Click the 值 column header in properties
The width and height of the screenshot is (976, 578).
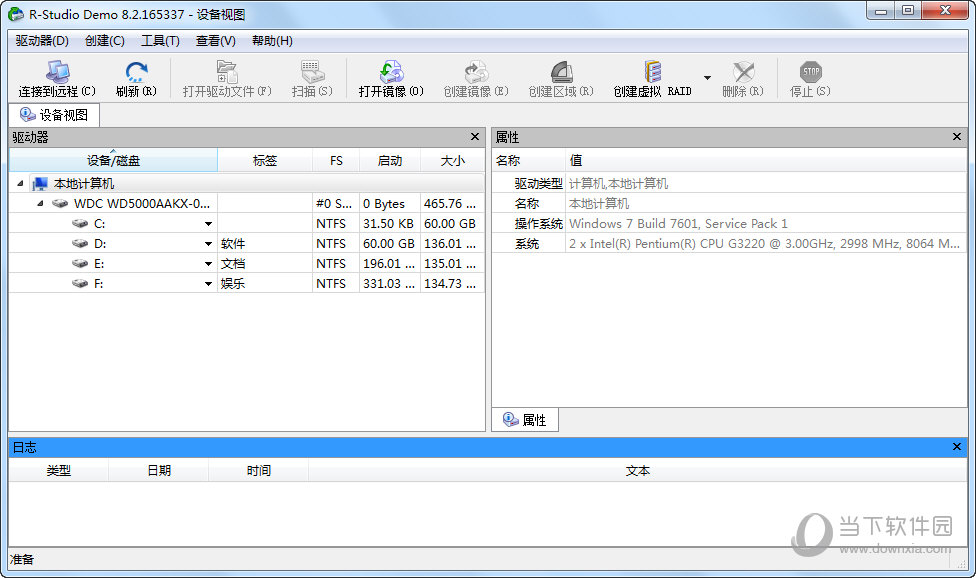coord(766,161)
